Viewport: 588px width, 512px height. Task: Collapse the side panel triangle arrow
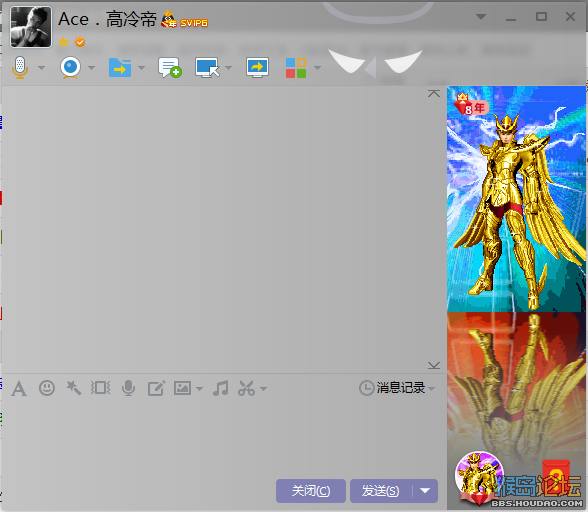[x=371, y=68]
